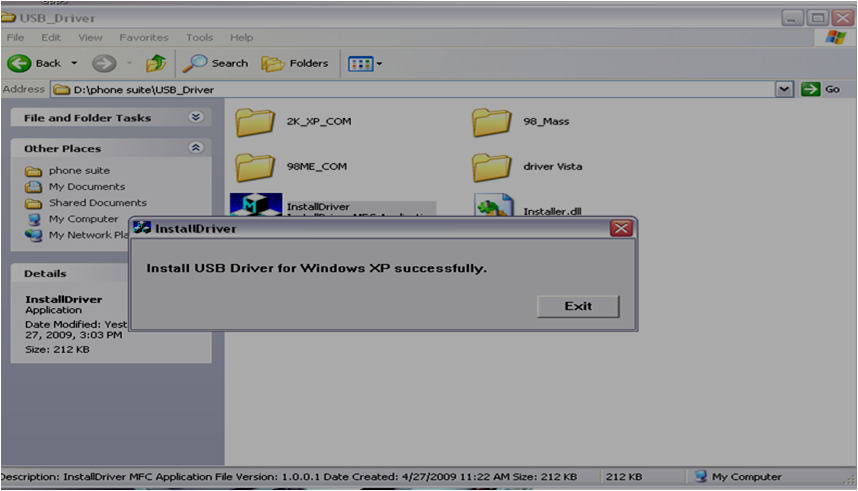Expand the File and Folder Tasks panel
Image resolution: width=858 pixels, height=491 pixels.
click(x=196, y=117)
